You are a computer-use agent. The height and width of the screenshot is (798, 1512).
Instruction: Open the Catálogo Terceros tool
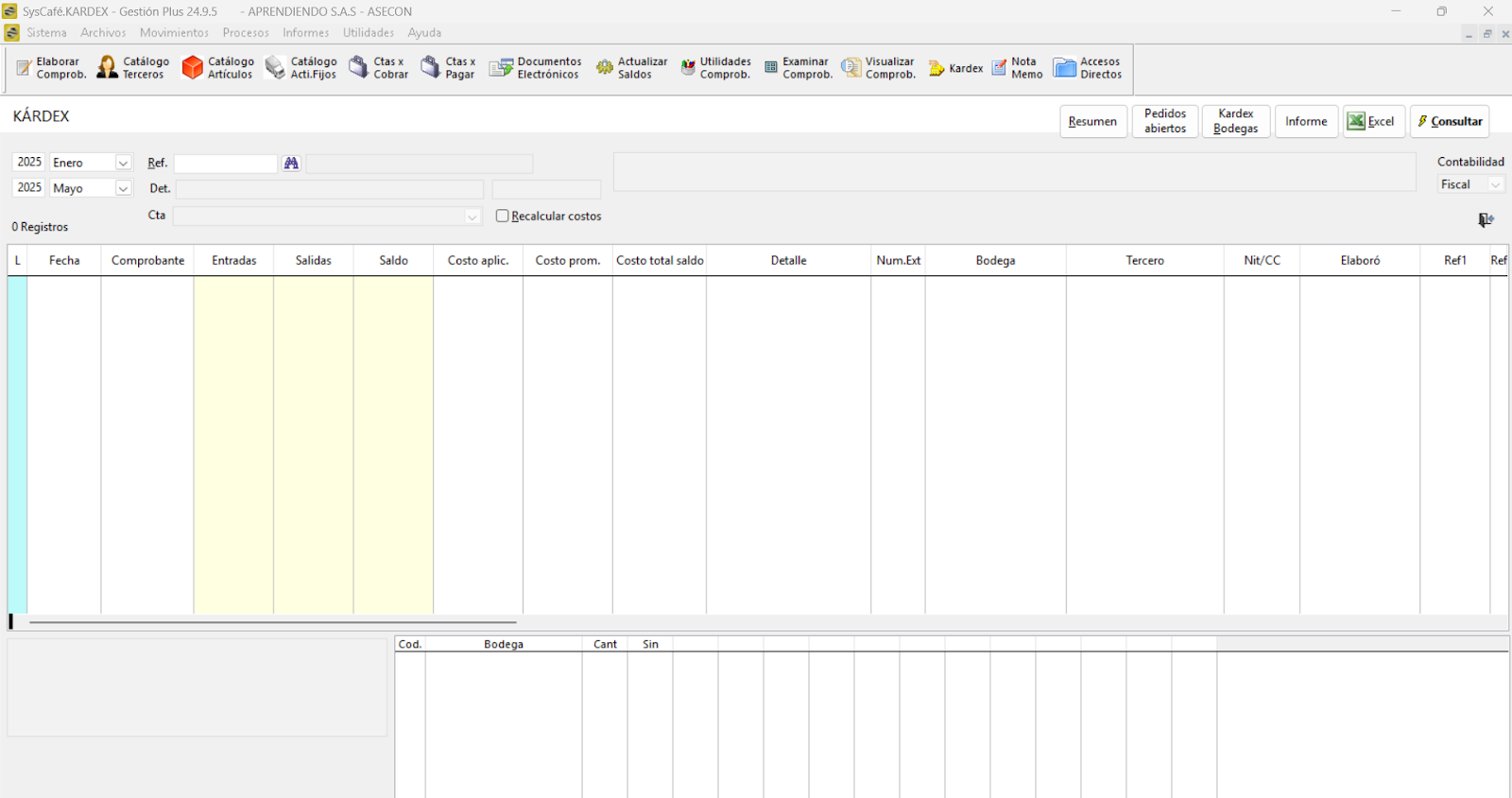tap(133, 68)
